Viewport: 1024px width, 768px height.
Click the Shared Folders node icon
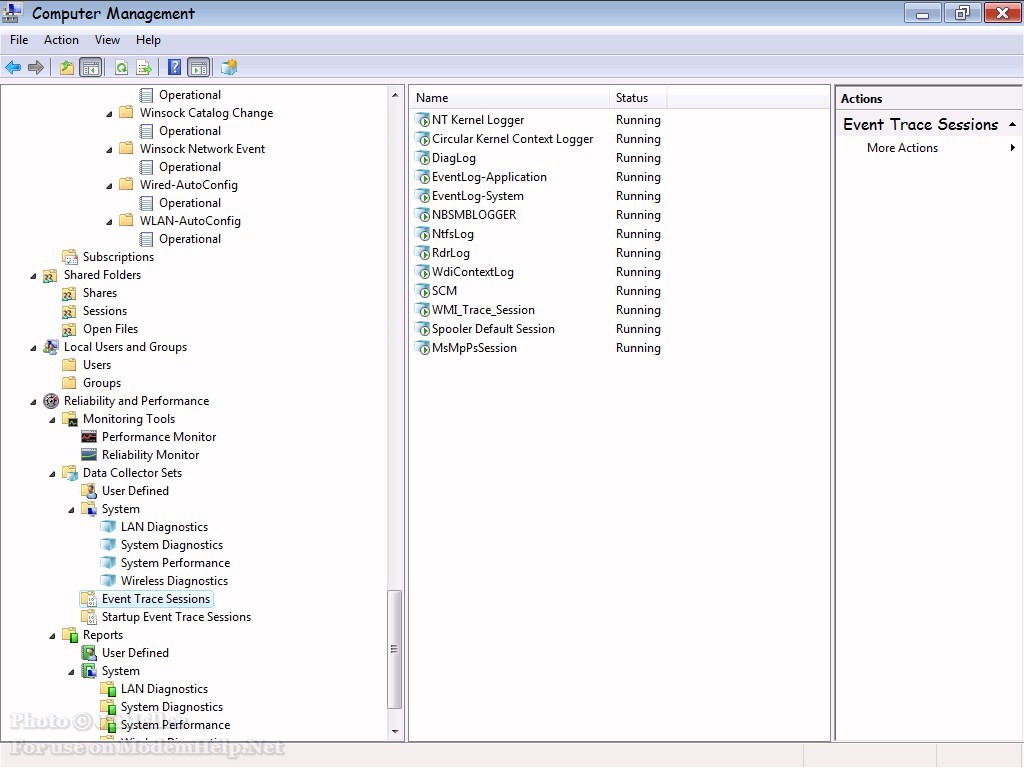click(50, 276)
